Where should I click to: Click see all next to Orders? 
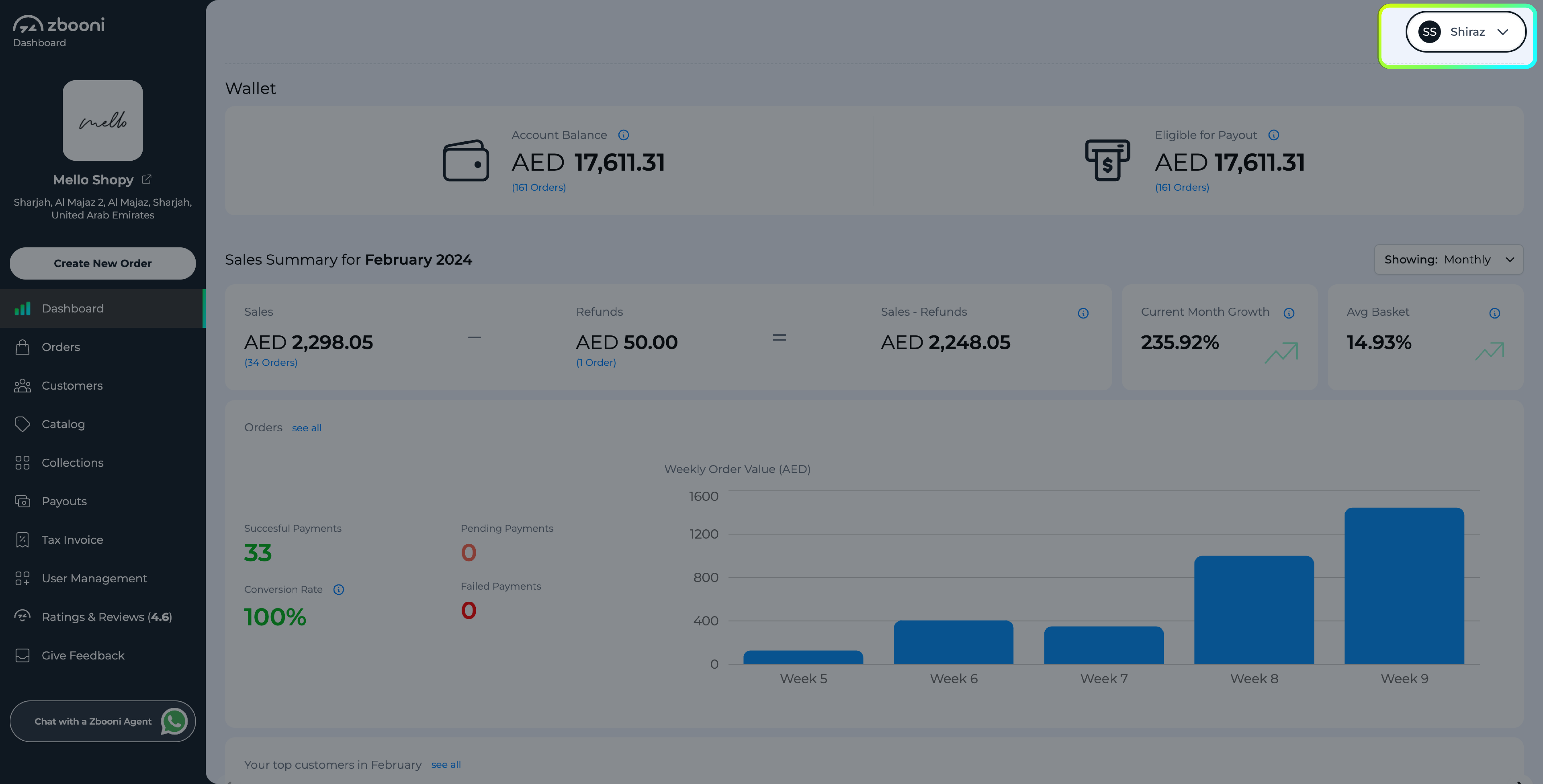(x=307, y=428)
